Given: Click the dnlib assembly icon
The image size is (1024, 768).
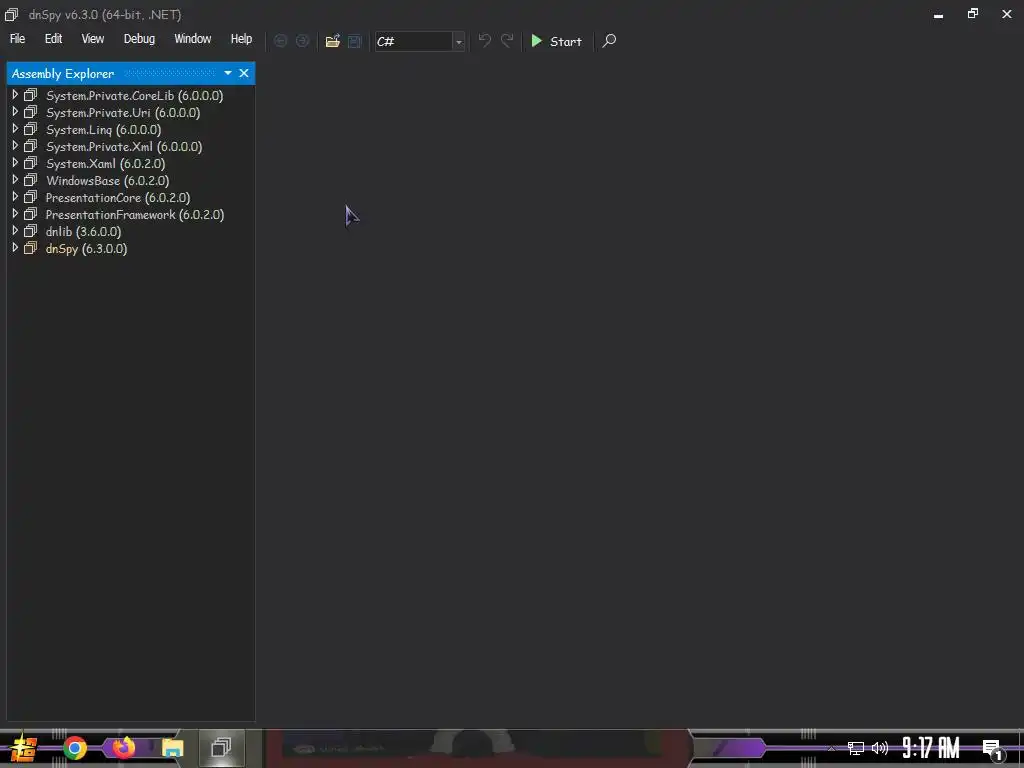Looking at the screenshot, I should point(31,231).
